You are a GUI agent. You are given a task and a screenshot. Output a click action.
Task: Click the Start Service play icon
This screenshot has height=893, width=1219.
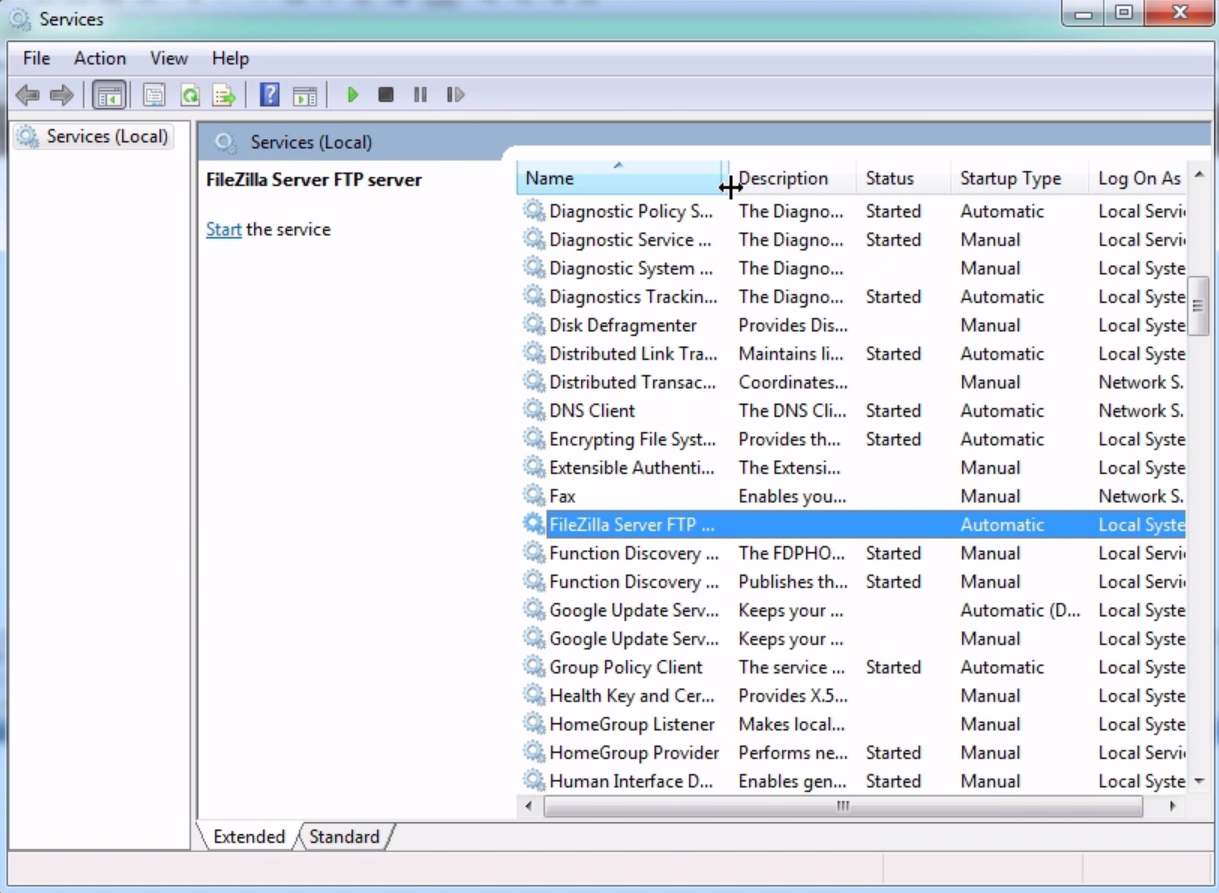coord(352,95)
